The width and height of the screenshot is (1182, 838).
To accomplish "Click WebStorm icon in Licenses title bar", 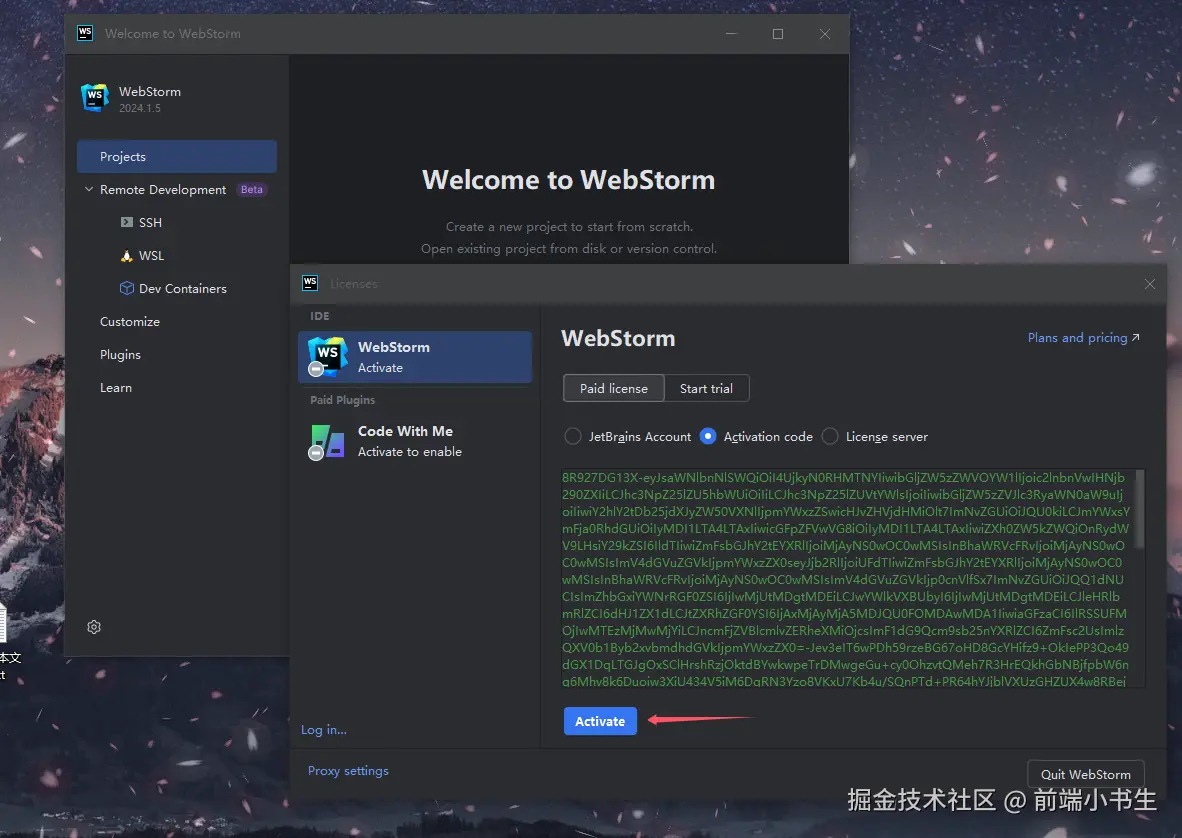I will tap(310, 283).
